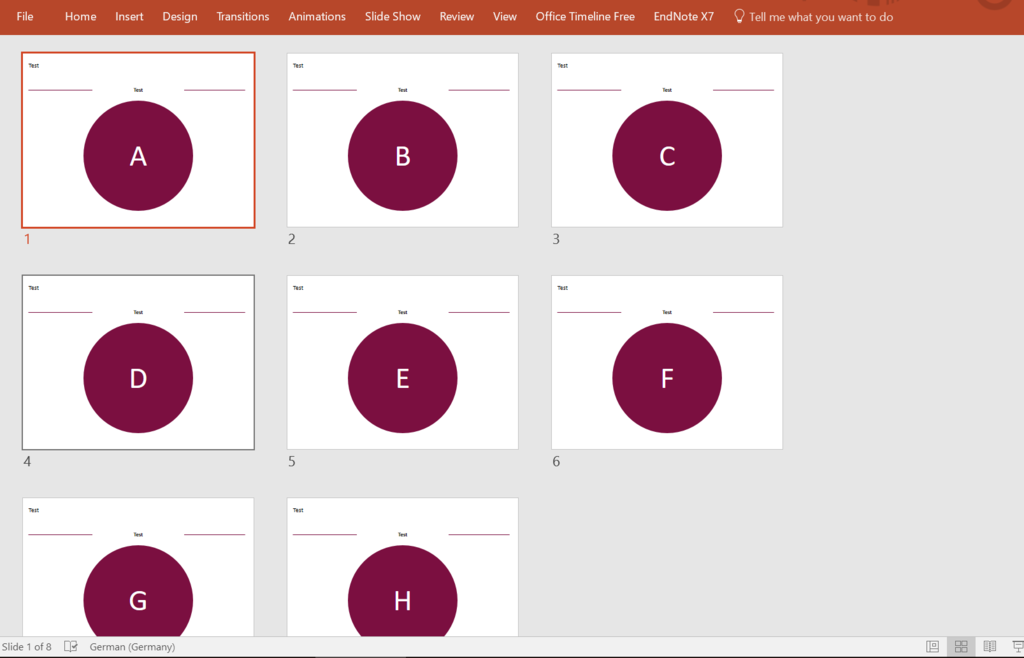Open the Insert ribbon tab
1024x658 pixels.
[129, 16]
